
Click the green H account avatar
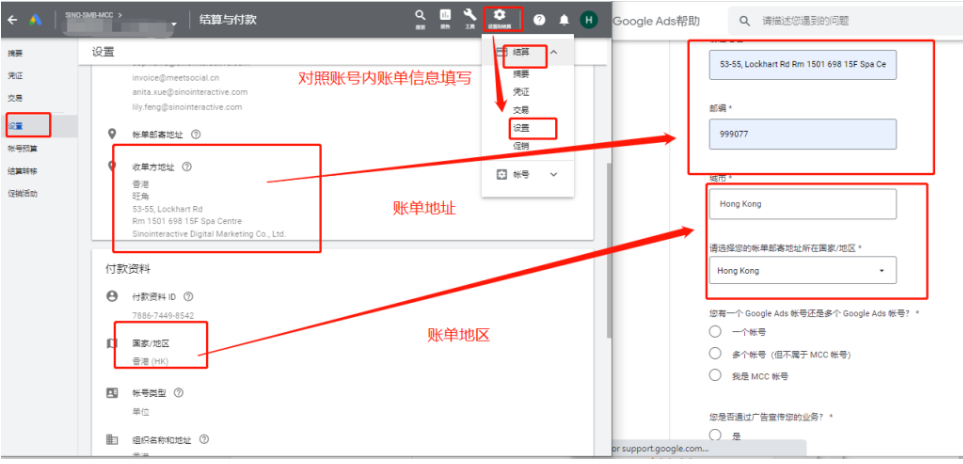click(588, 20)
